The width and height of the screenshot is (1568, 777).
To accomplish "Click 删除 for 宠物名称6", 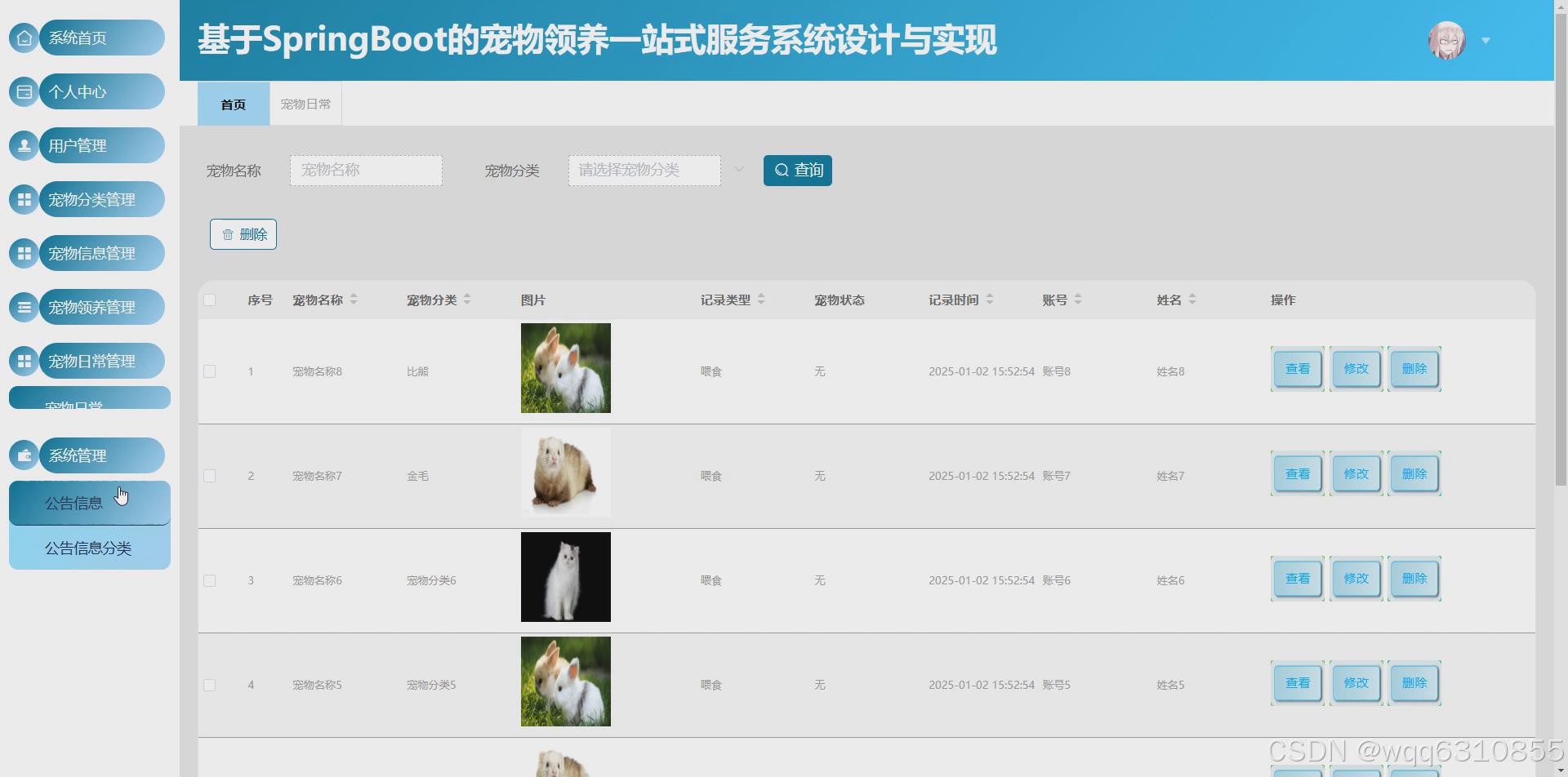I will click(1414, 579).
